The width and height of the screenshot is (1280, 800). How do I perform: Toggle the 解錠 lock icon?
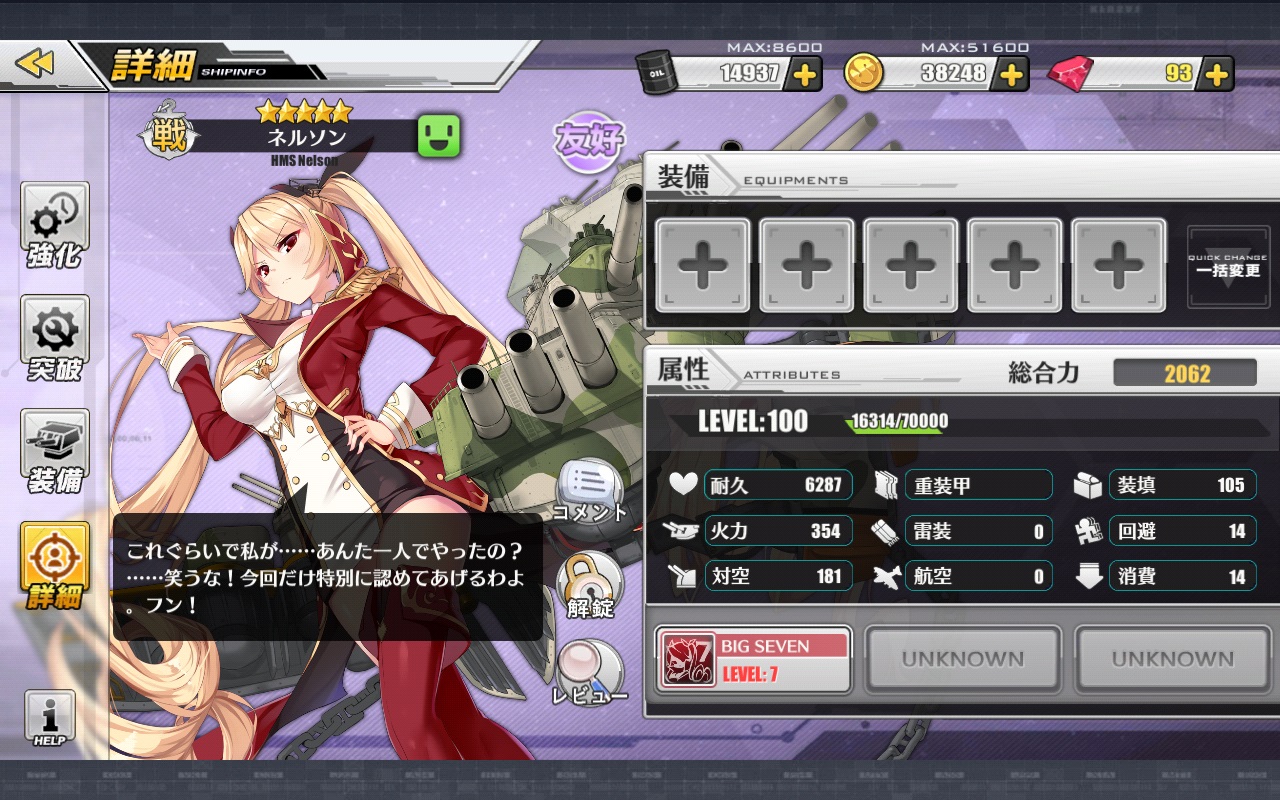tap(590, 585)
